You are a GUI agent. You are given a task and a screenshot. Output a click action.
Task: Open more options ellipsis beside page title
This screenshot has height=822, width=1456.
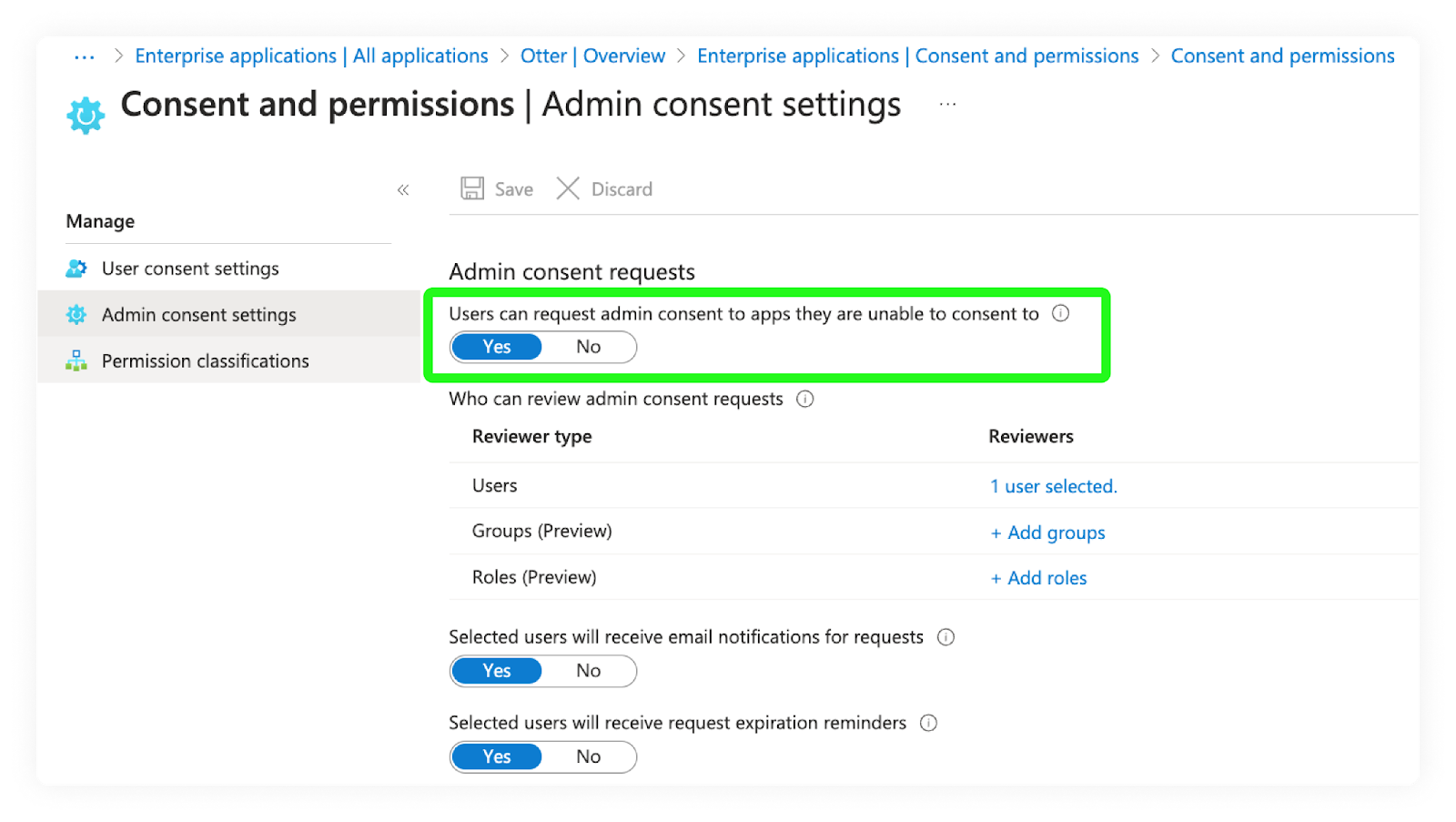click(947, 105)
